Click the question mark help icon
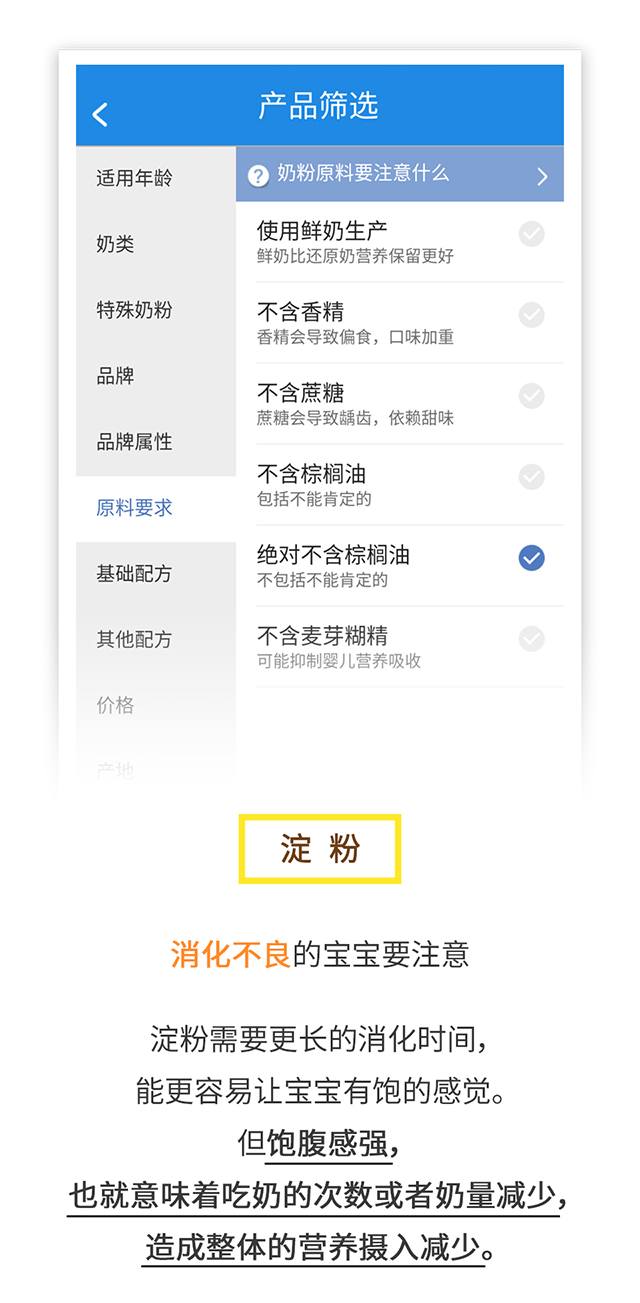The image size is (640, 1303). [258, 176]
